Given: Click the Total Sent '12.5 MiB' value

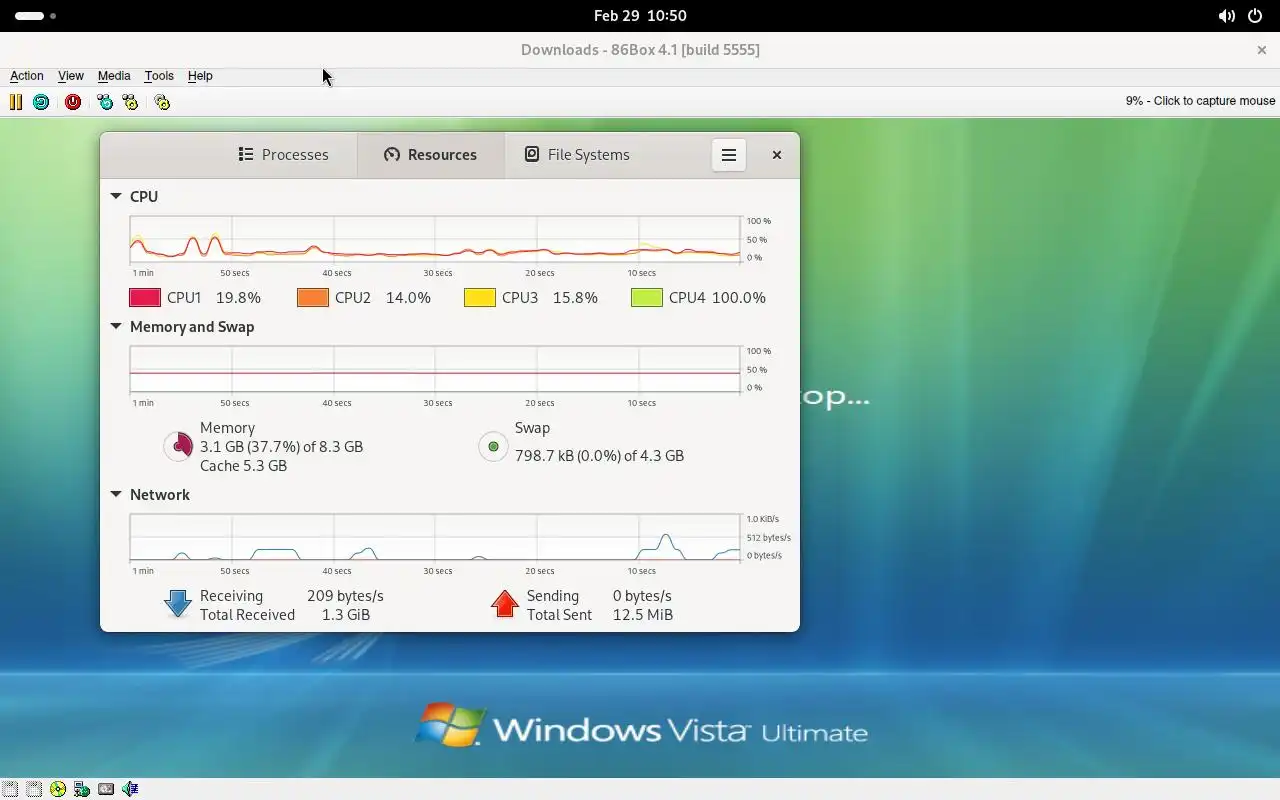Looking at the screenshot, I should coord(643,615).
